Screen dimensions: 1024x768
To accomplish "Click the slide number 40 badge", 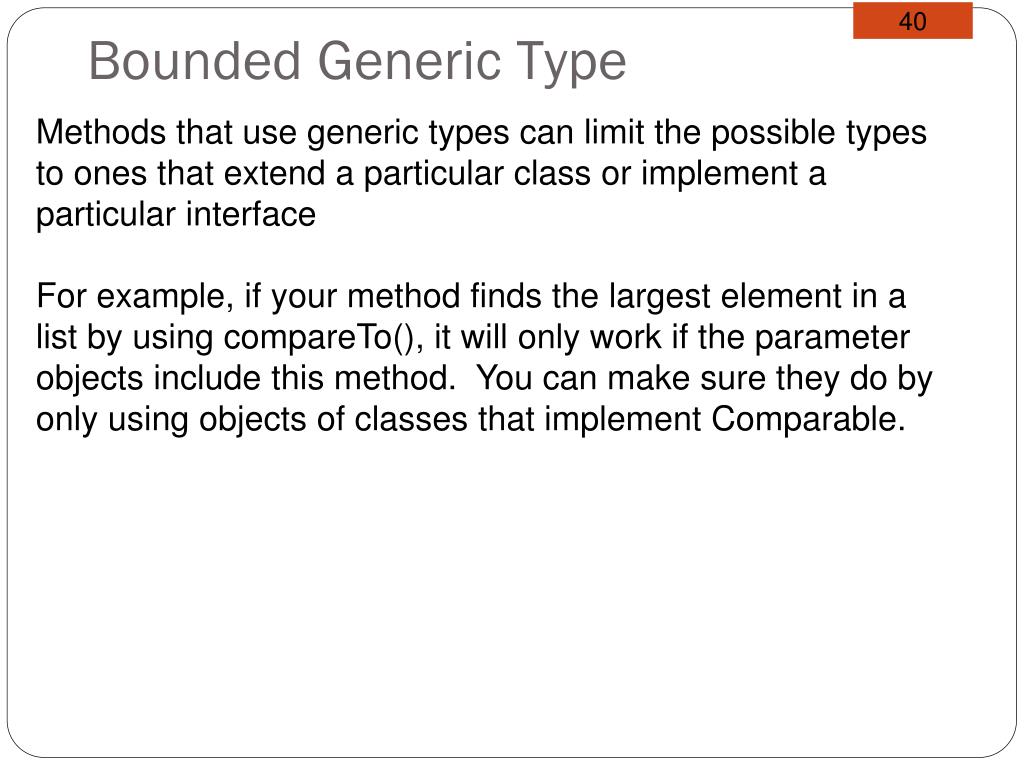I will point(912,21).
